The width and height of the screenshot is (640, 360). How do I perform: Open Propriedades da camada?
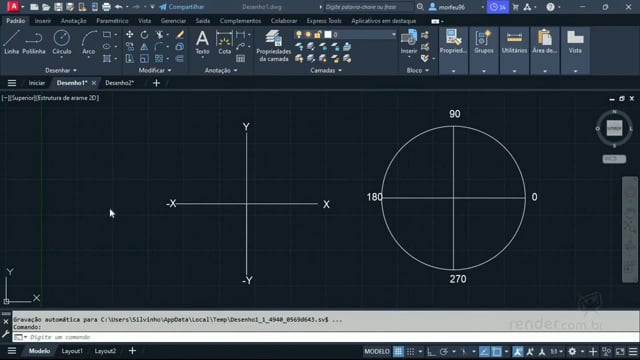click(x=273, y=46)
